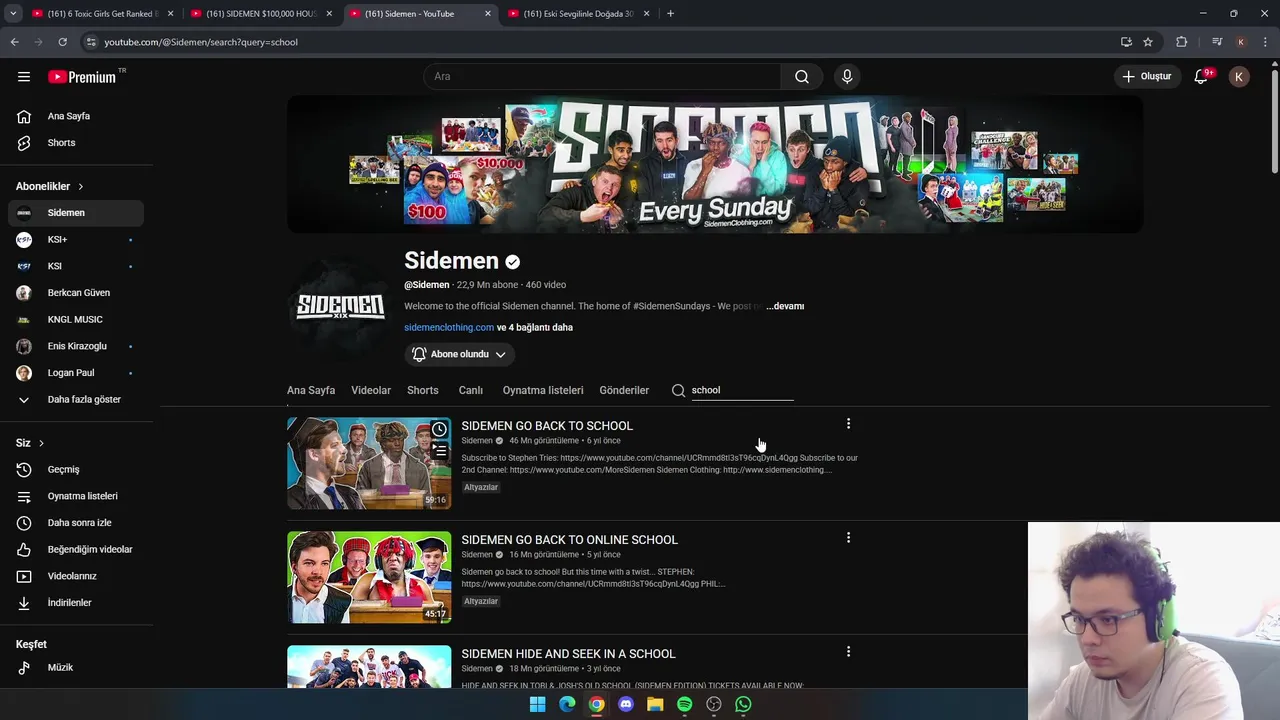Expand the Abonelikler section header
This screenshot has width=1280, height=720.
pyautogui.click(x=50, y=187)
